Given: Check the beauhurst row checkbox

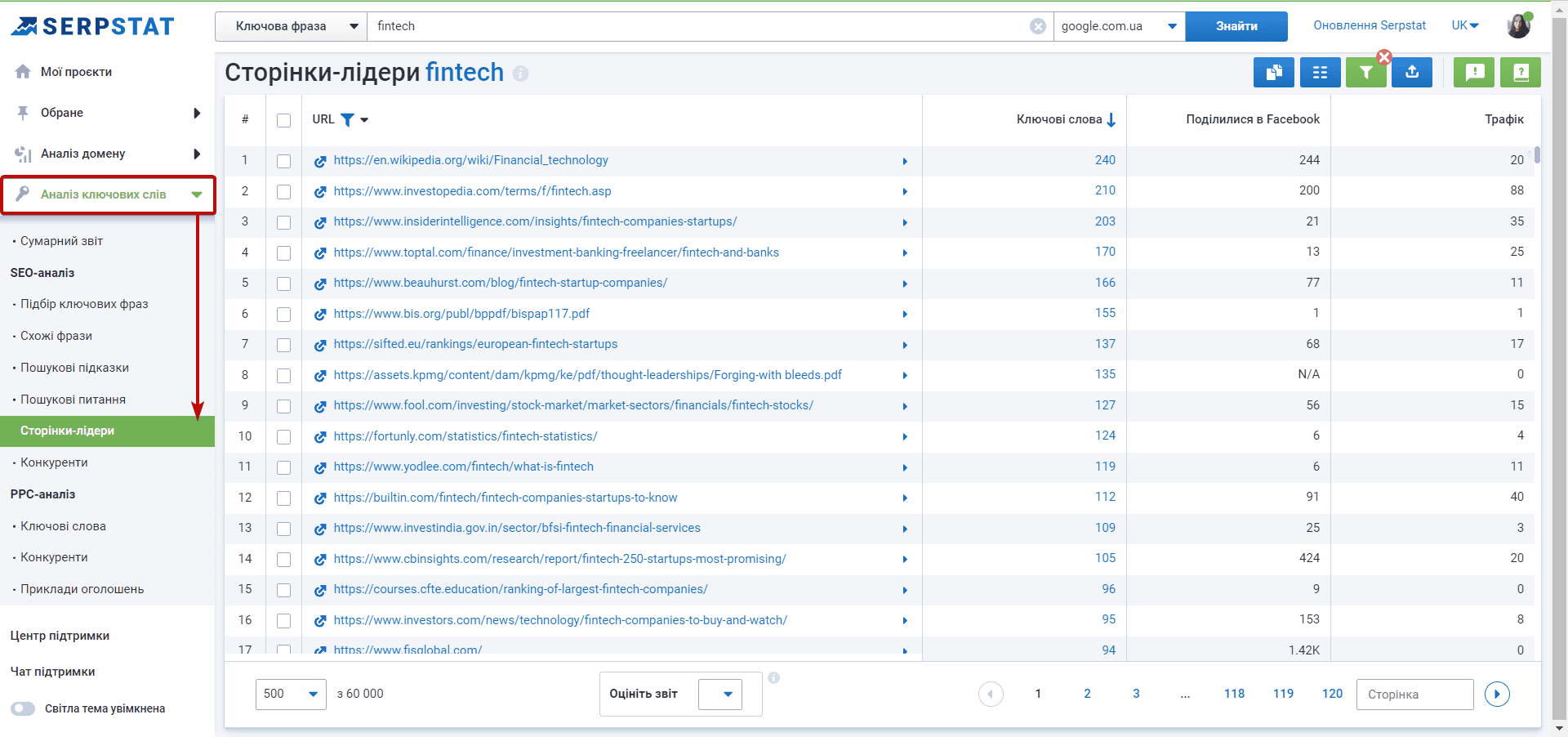Looking at the screenshot, I should coord(283,284).
